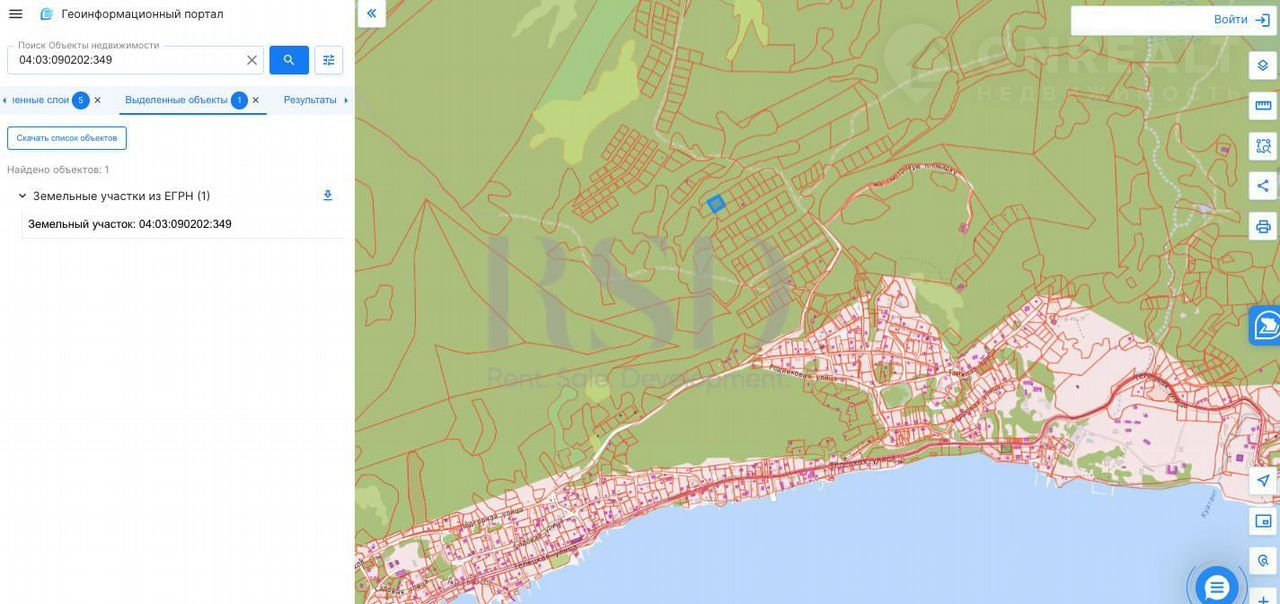Clear the search field text
Screen dimensions: 1280x604
pos(252,60)
